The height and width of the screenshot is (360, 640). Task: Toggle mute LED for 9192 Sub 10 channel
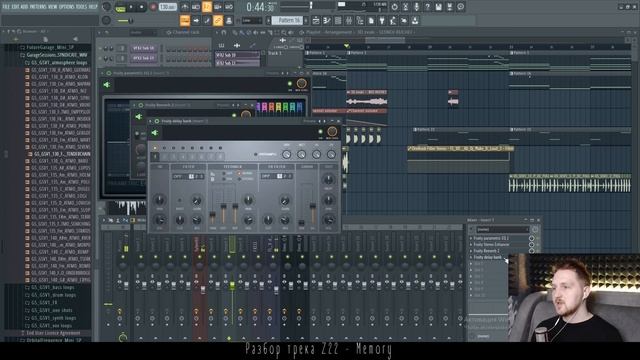point(101,48)
